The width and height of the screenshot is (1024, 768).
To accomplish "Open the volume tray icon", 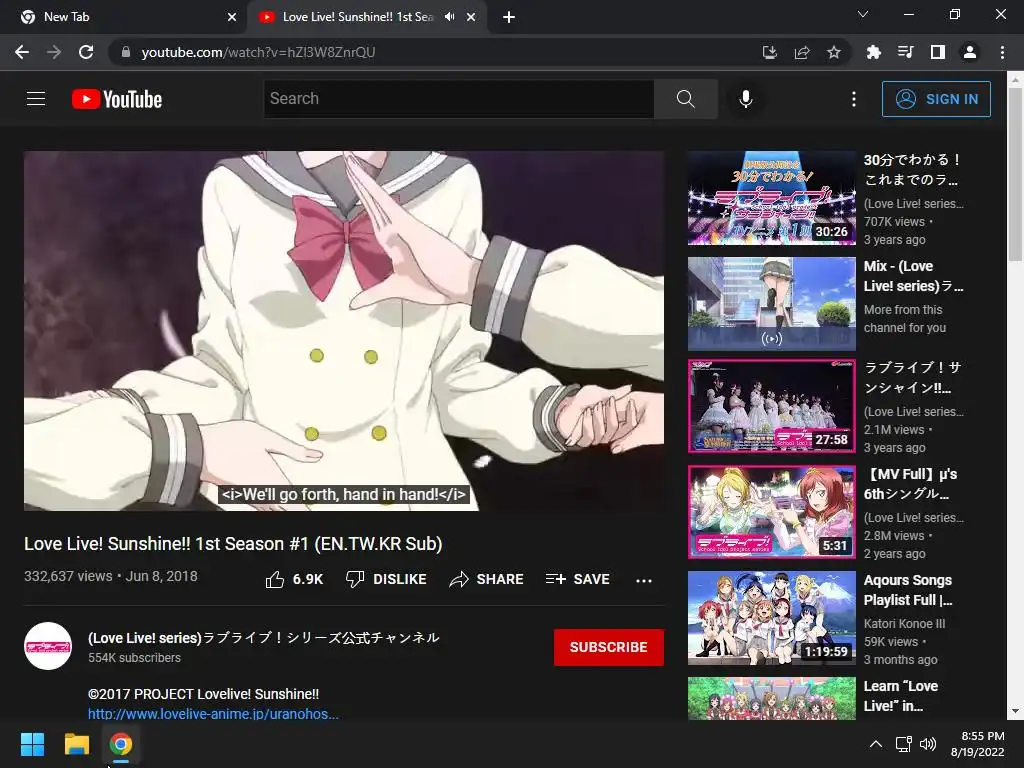I will point(927,744).
